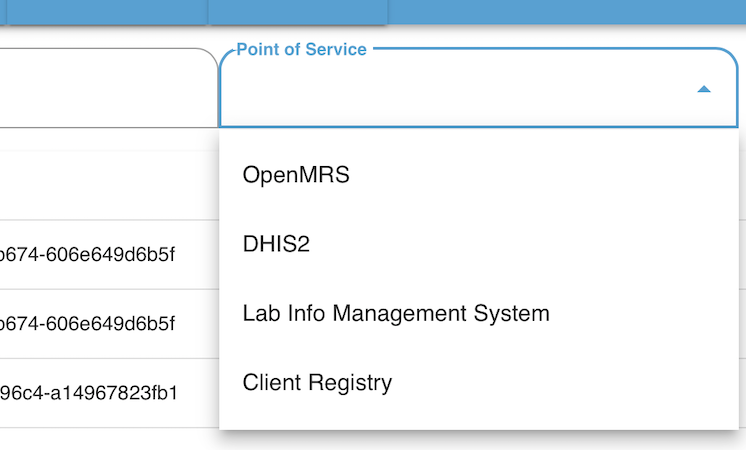Screen dimensions: 746x450
Task: Pick Lab Info Management System option
Action: [x=479, y=313]
